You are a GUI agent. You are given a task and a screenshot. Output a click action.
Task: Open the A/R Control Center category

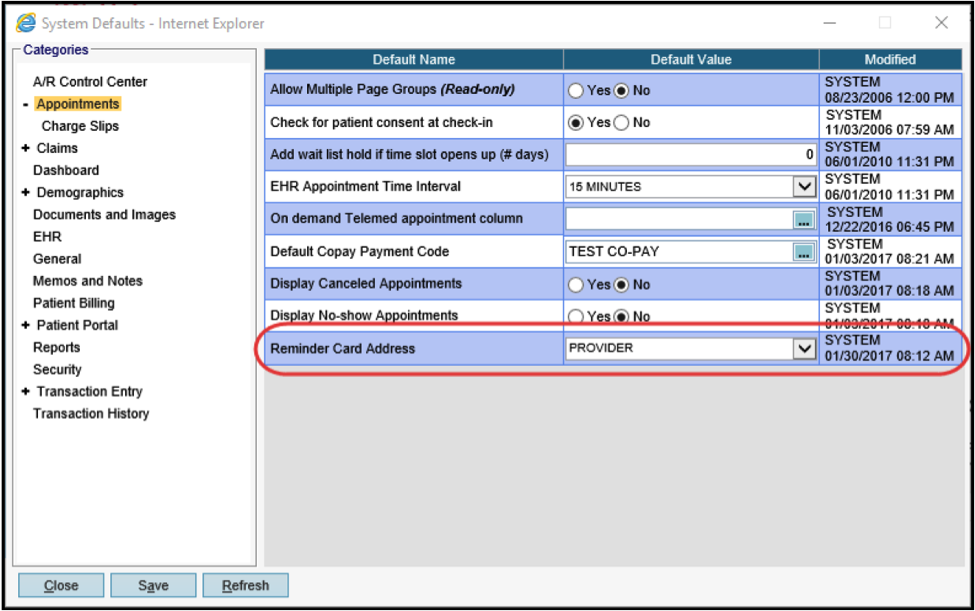click(90, 82)
